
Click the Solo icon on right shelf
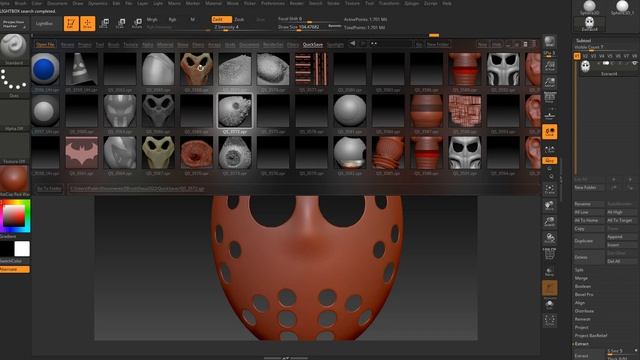(550, 305)
